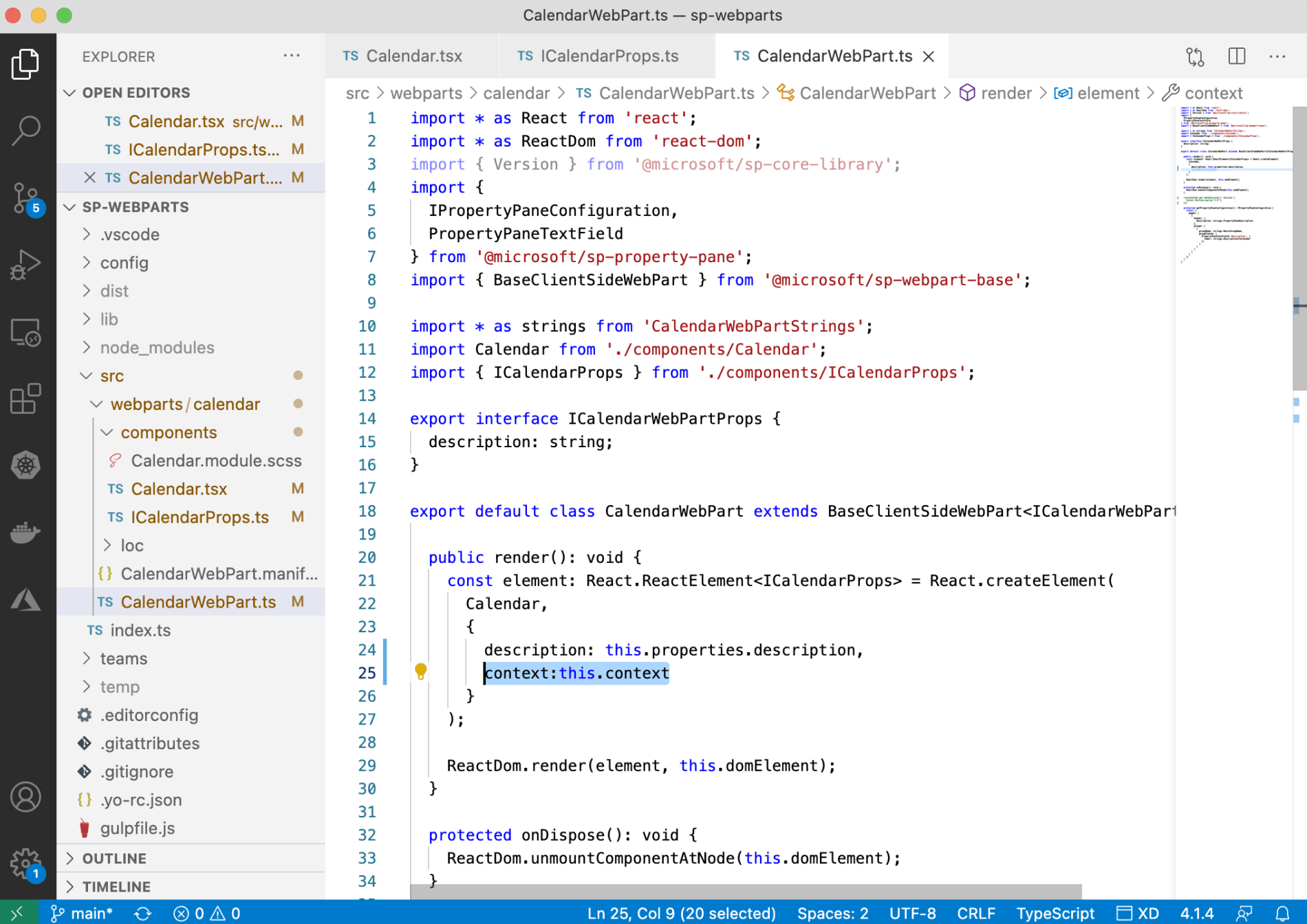This screenshot has width=1307, height=924.
Task: Expand the node_modules folder
Action: pos(157,347)
